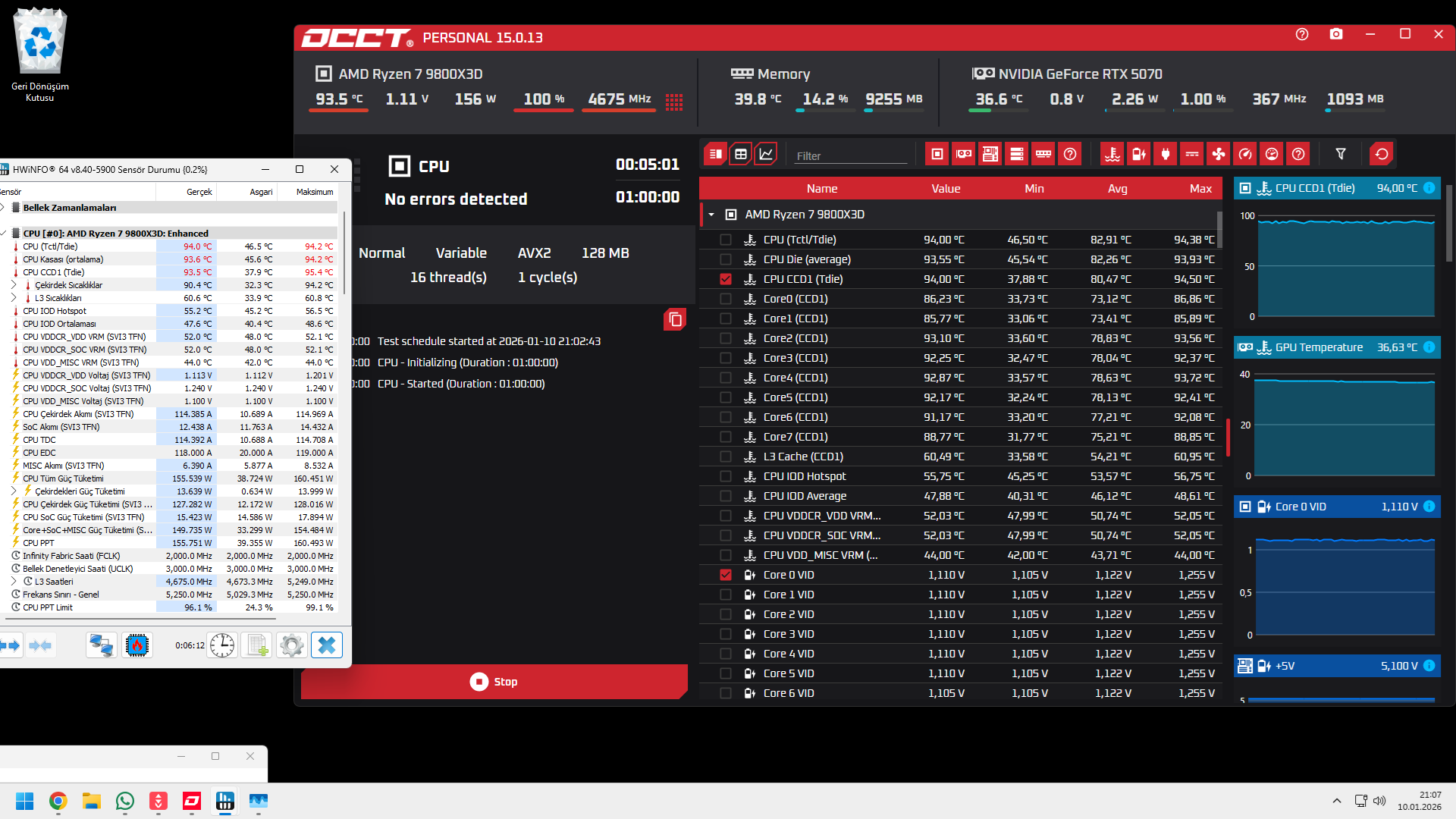Open HWiNFO network connection icon

pos(101,645)
